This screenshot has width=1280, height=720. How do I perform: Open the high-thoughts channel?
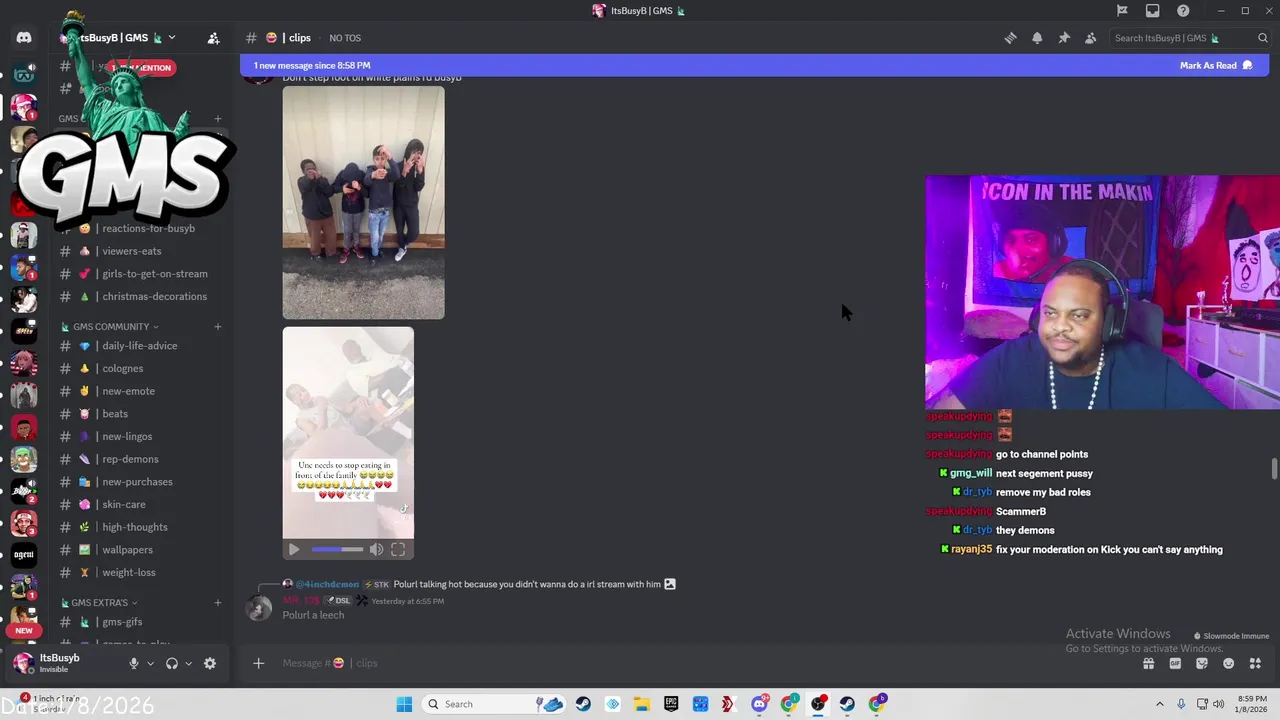tap(140, 527)
